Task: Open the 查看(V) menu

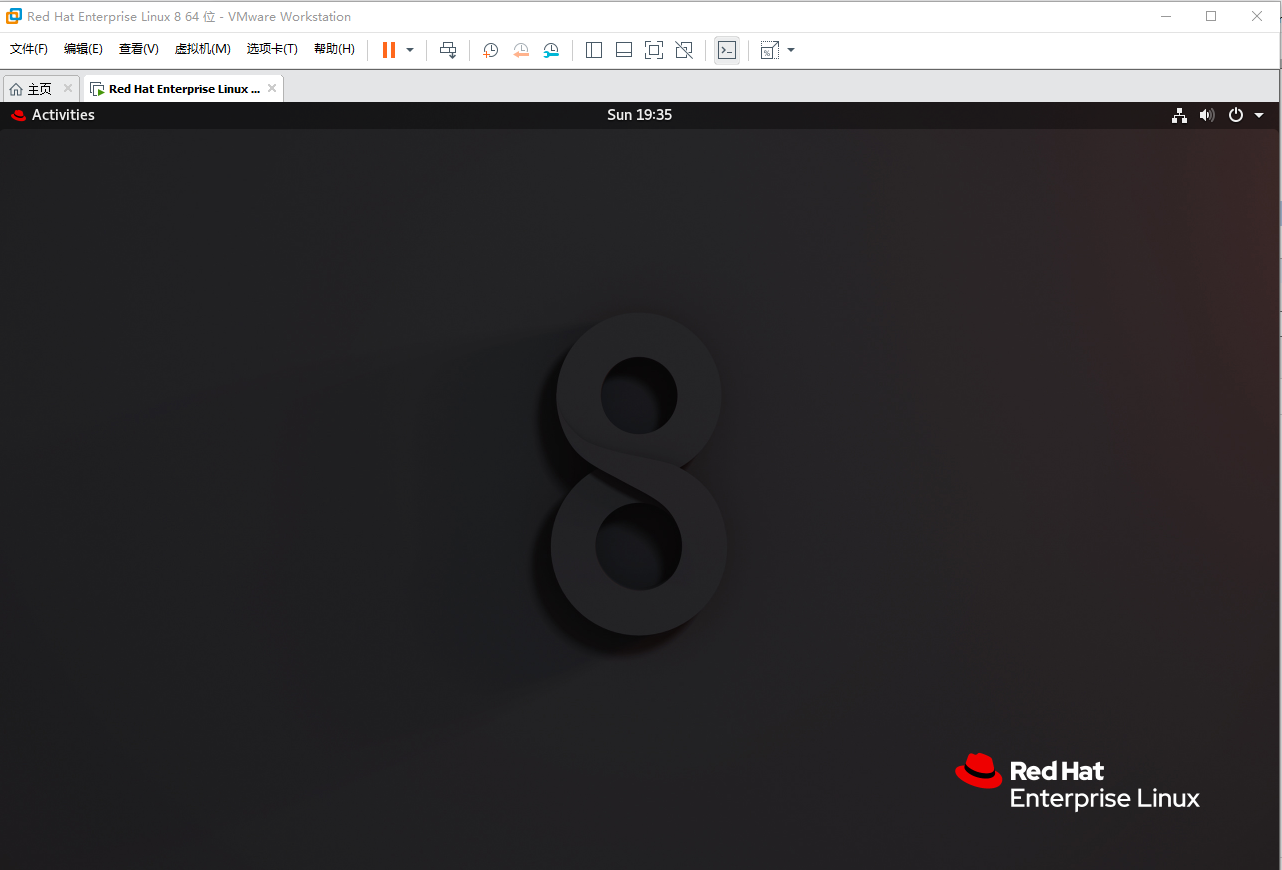Action: [139, 49]
